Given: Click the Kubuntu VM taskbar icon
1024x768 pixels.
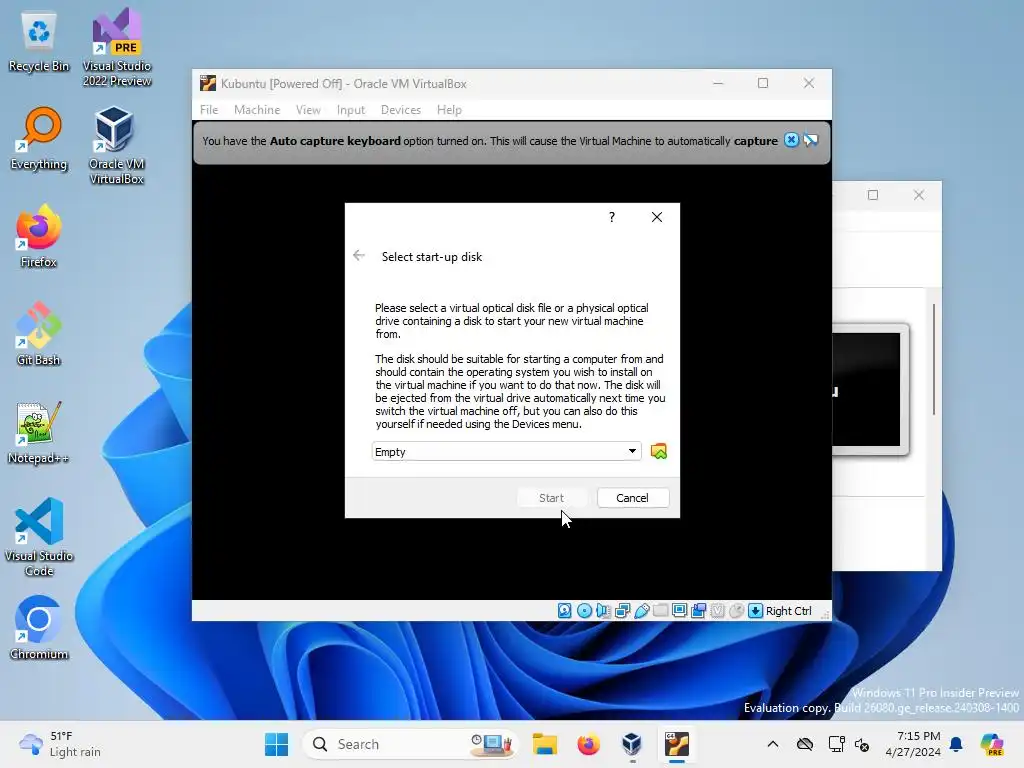Looking at the screenshot, I should point(677,744).
